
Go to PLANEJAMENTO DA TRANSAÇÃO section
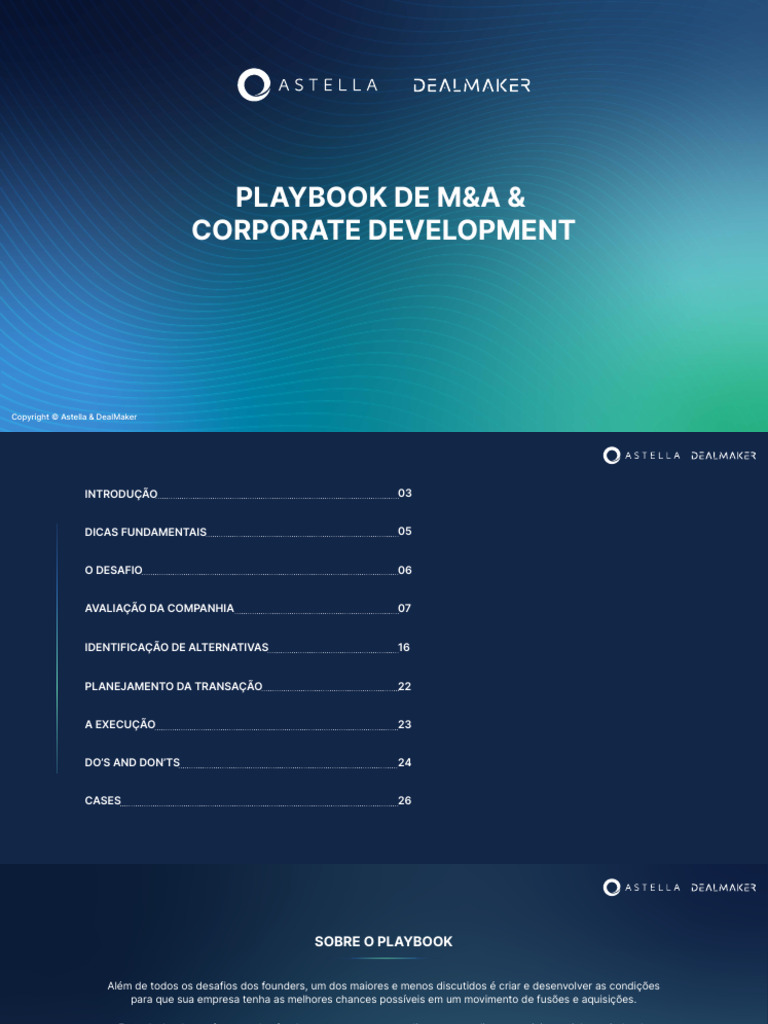click(x=248, y=686)
